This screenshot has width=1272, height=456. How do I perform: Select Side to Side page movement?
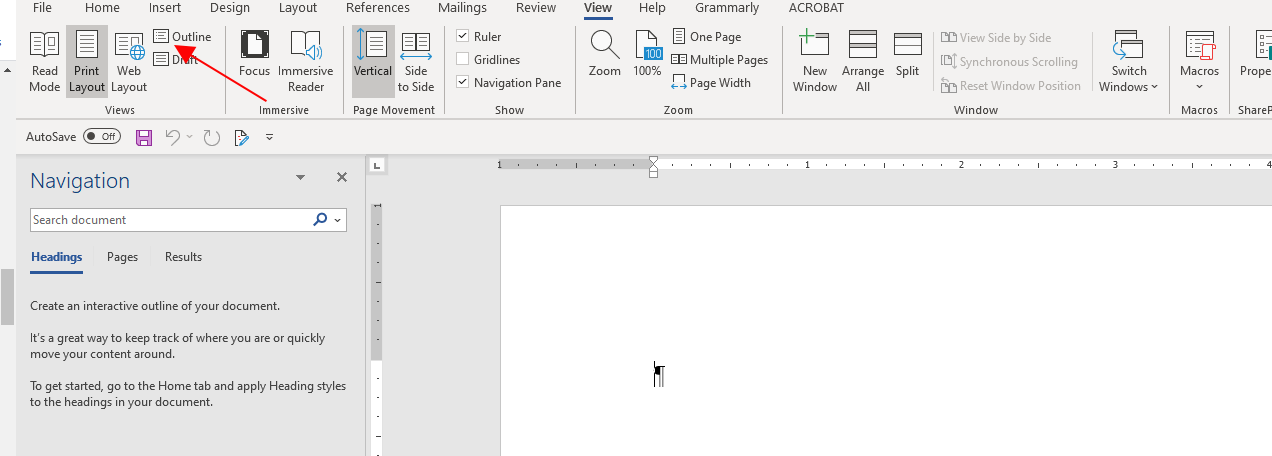(416, 61)
